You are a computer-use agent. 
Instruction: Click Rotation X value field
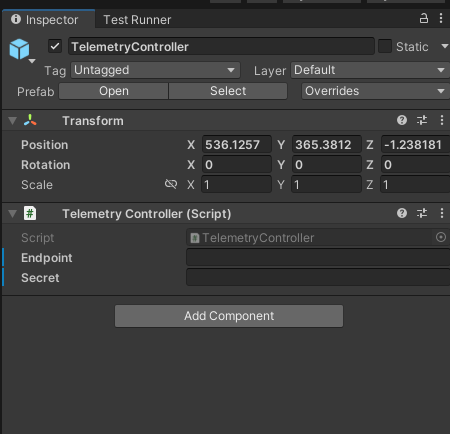coord(237,165)
